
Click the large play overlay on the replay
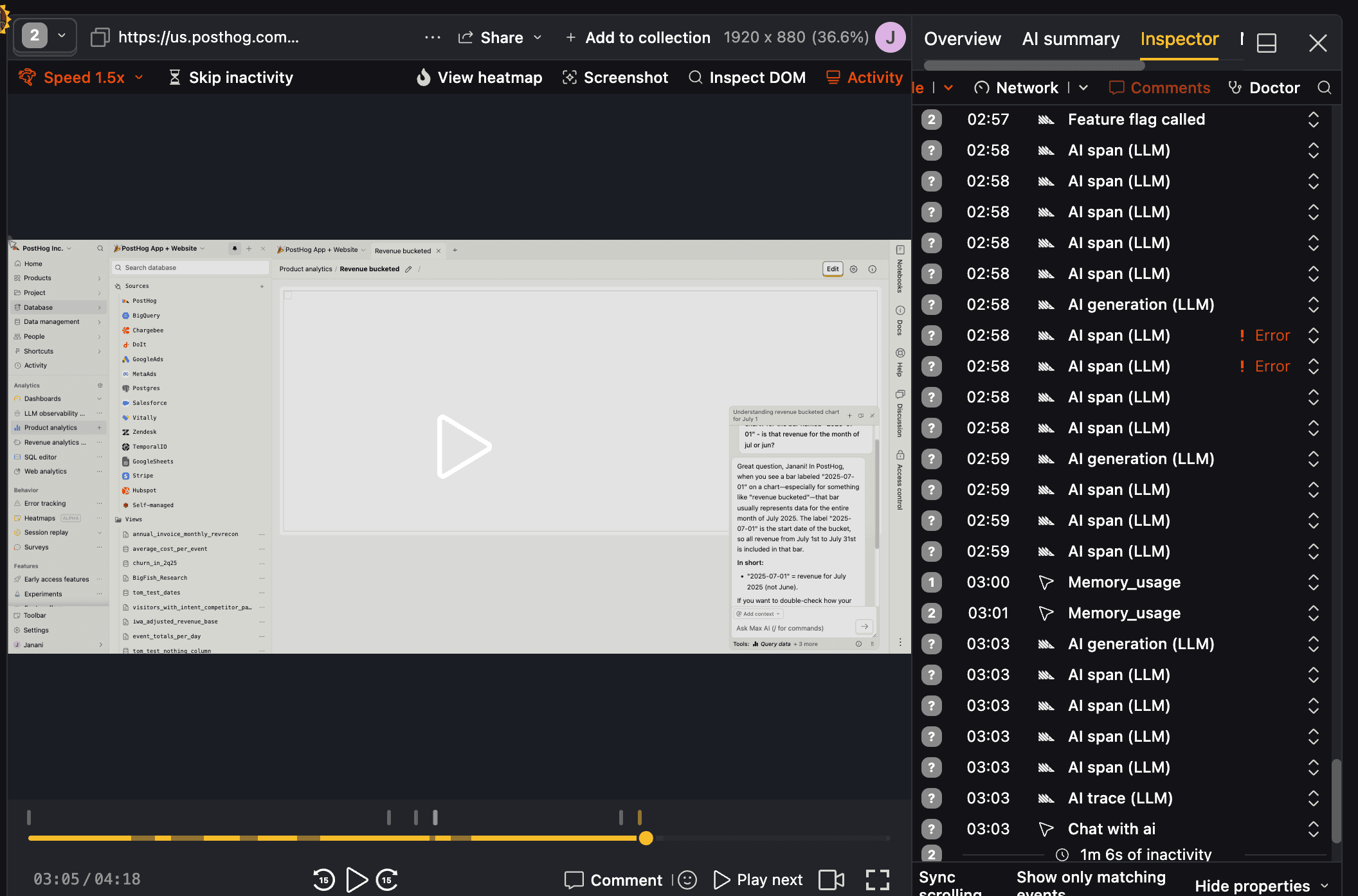(464, 447)
